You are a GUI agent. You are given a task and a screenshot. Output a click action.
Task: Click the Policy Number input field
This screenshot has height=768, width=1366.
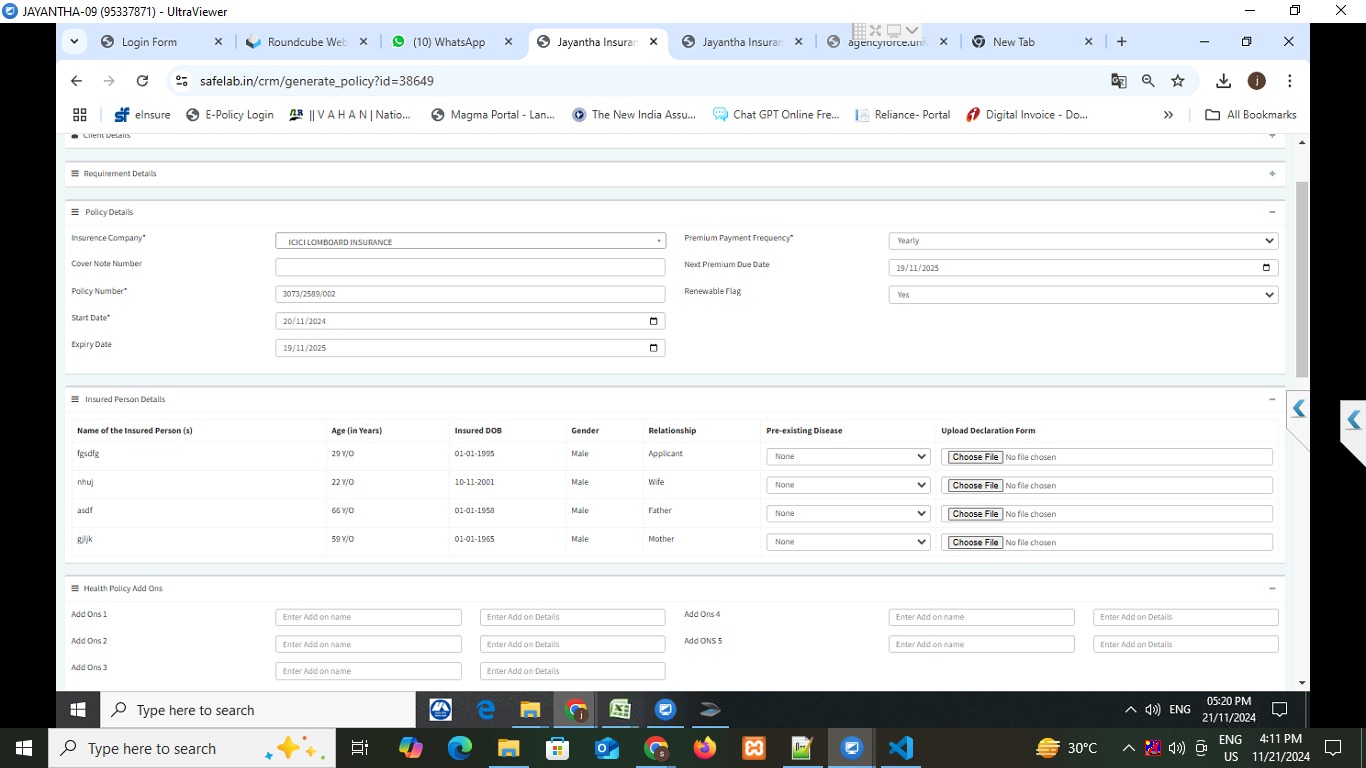click(x=470, y=294)
